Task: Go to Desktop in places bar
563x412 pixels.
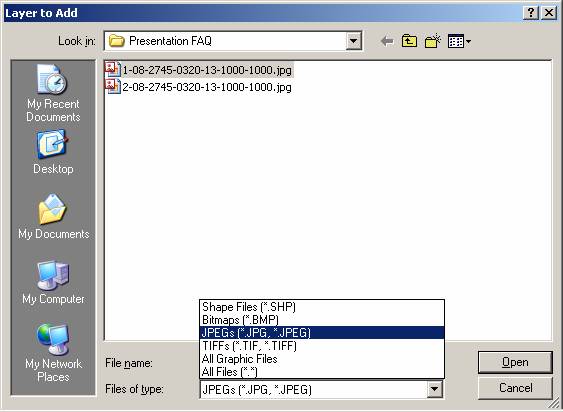Action: (x=53, y=152)
